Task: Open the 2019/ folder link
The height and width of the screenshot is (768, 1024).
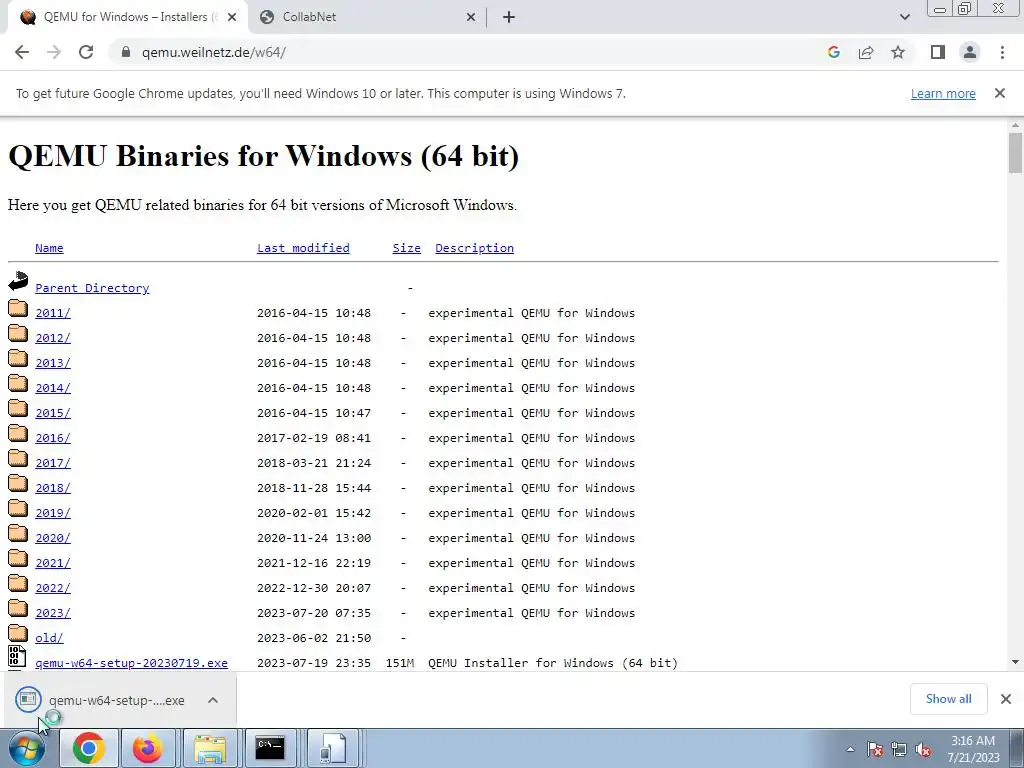Action: pyautogui.click(x=53, y=513)
